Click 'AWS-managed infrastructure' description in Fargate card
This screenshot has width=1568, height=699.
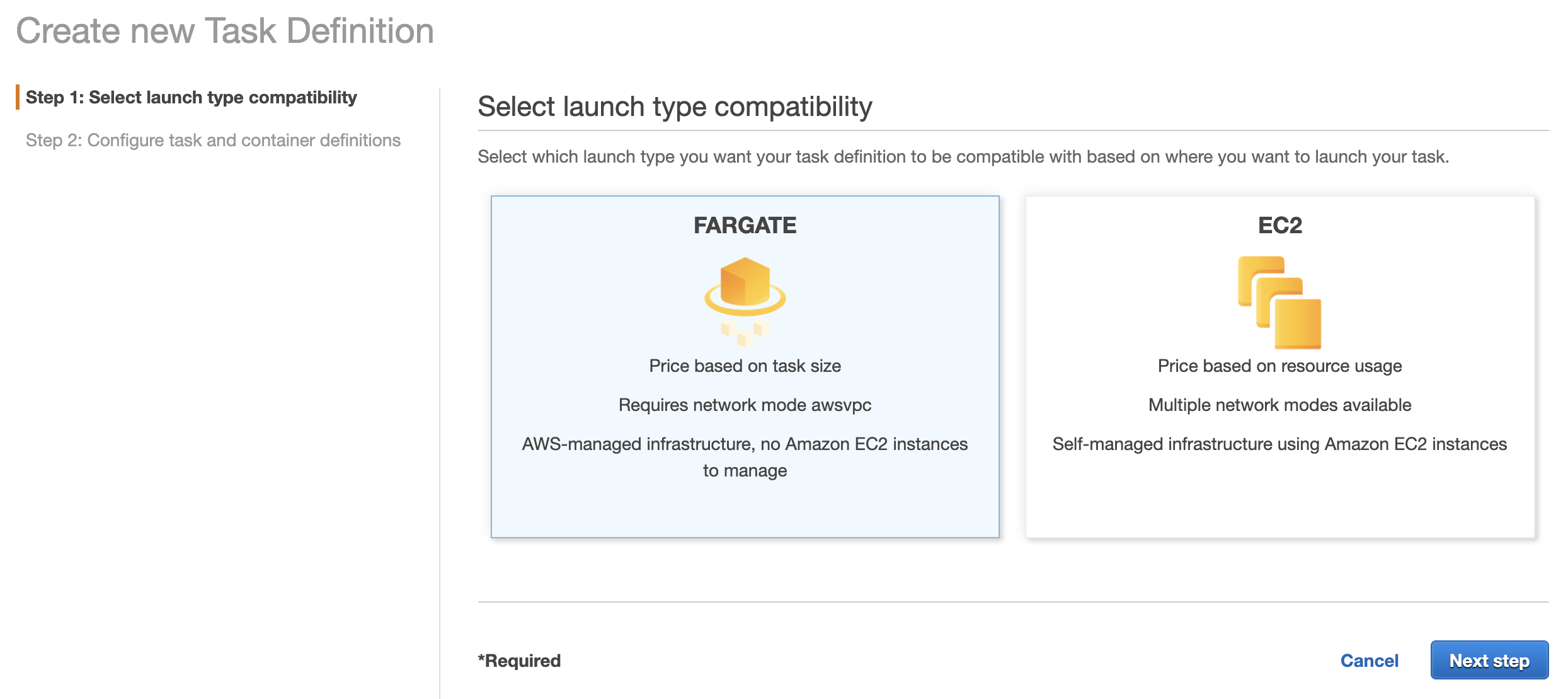pos(745,444)
